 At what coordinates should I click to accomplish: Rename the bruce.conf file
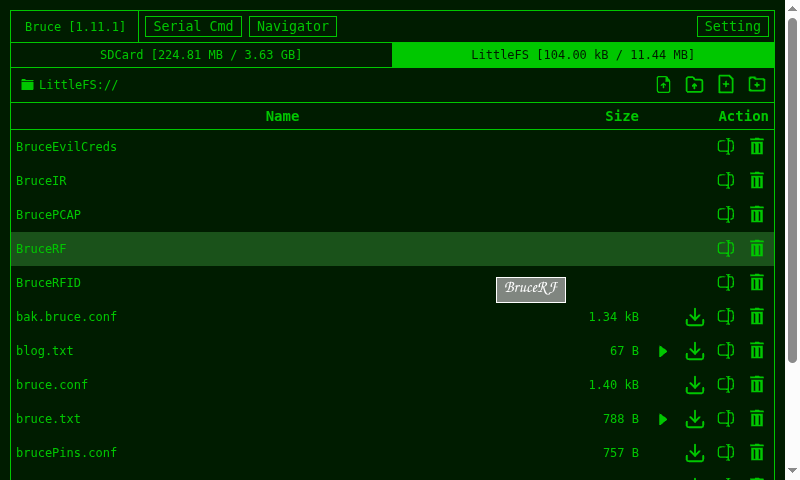(726, 385)
